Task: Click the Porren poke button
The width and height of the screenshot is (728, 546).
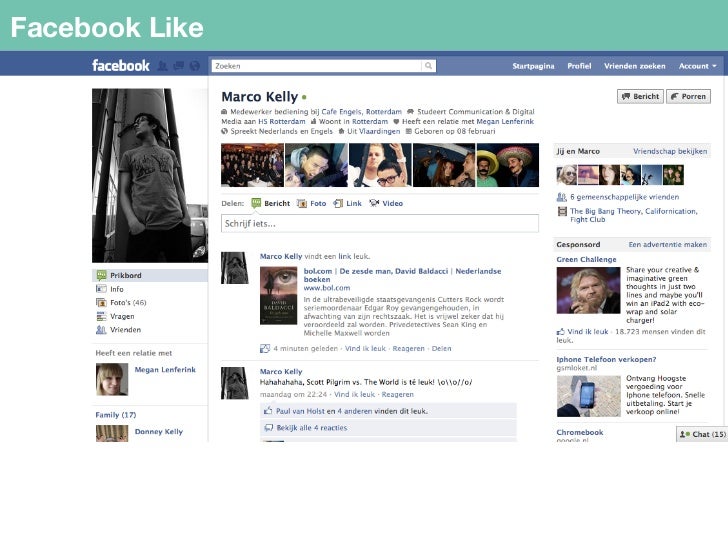Action: coord(688,96)
